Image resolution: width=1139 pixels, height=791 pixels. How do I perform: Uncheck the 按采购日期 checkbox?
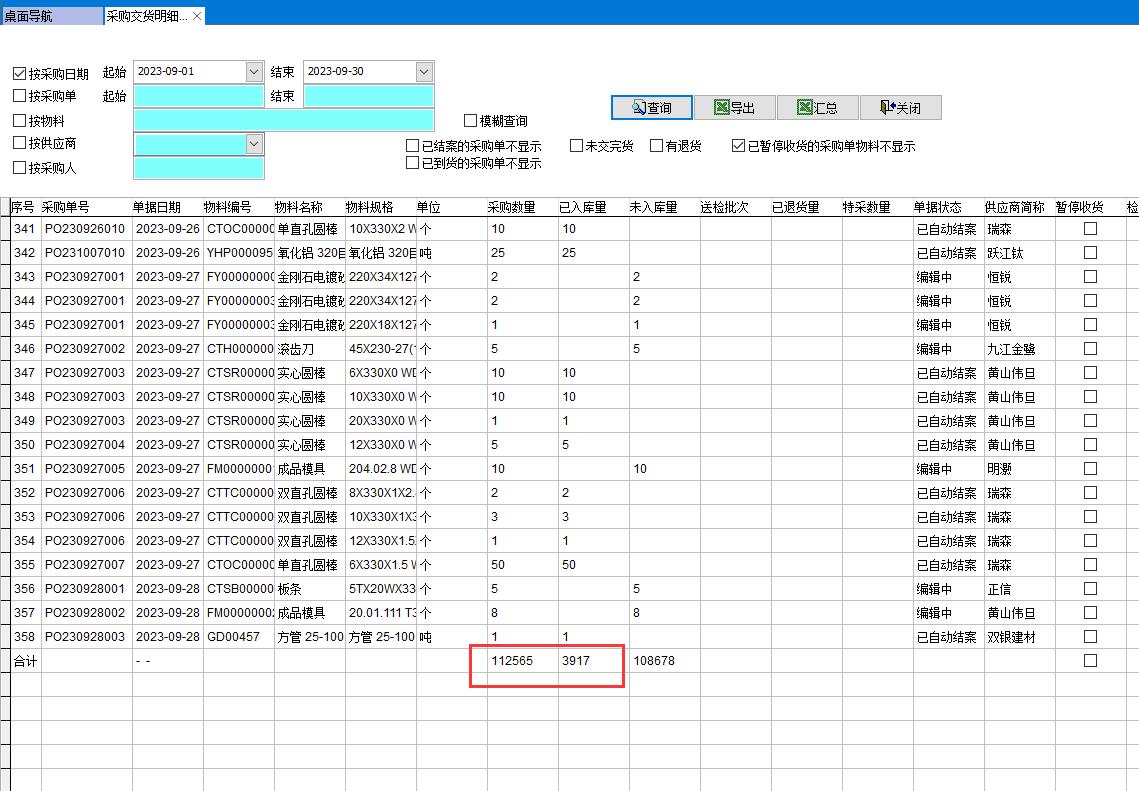(19, 73)
